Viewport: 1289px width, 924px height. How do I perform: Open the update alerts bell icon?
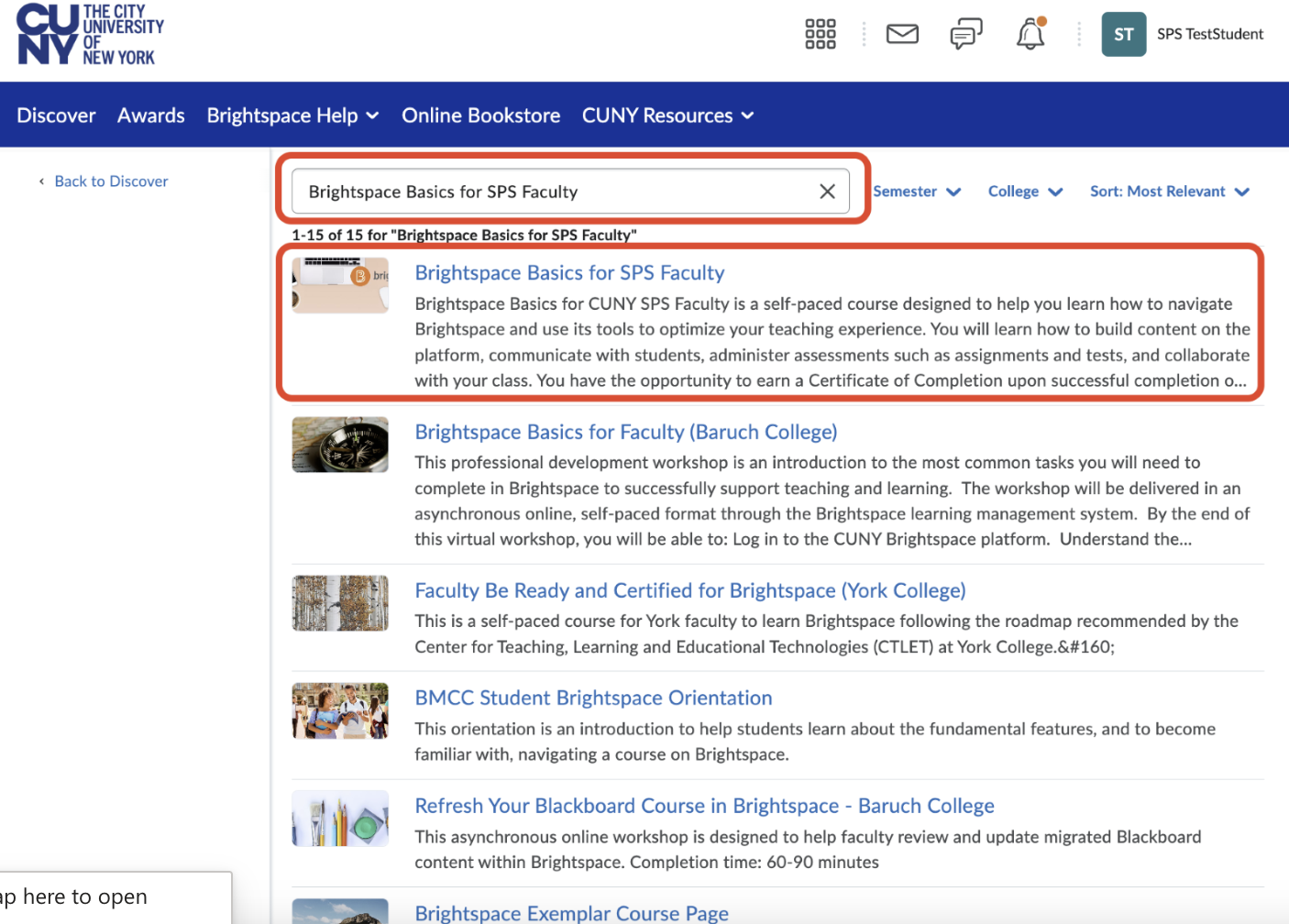pos(1030,34)
